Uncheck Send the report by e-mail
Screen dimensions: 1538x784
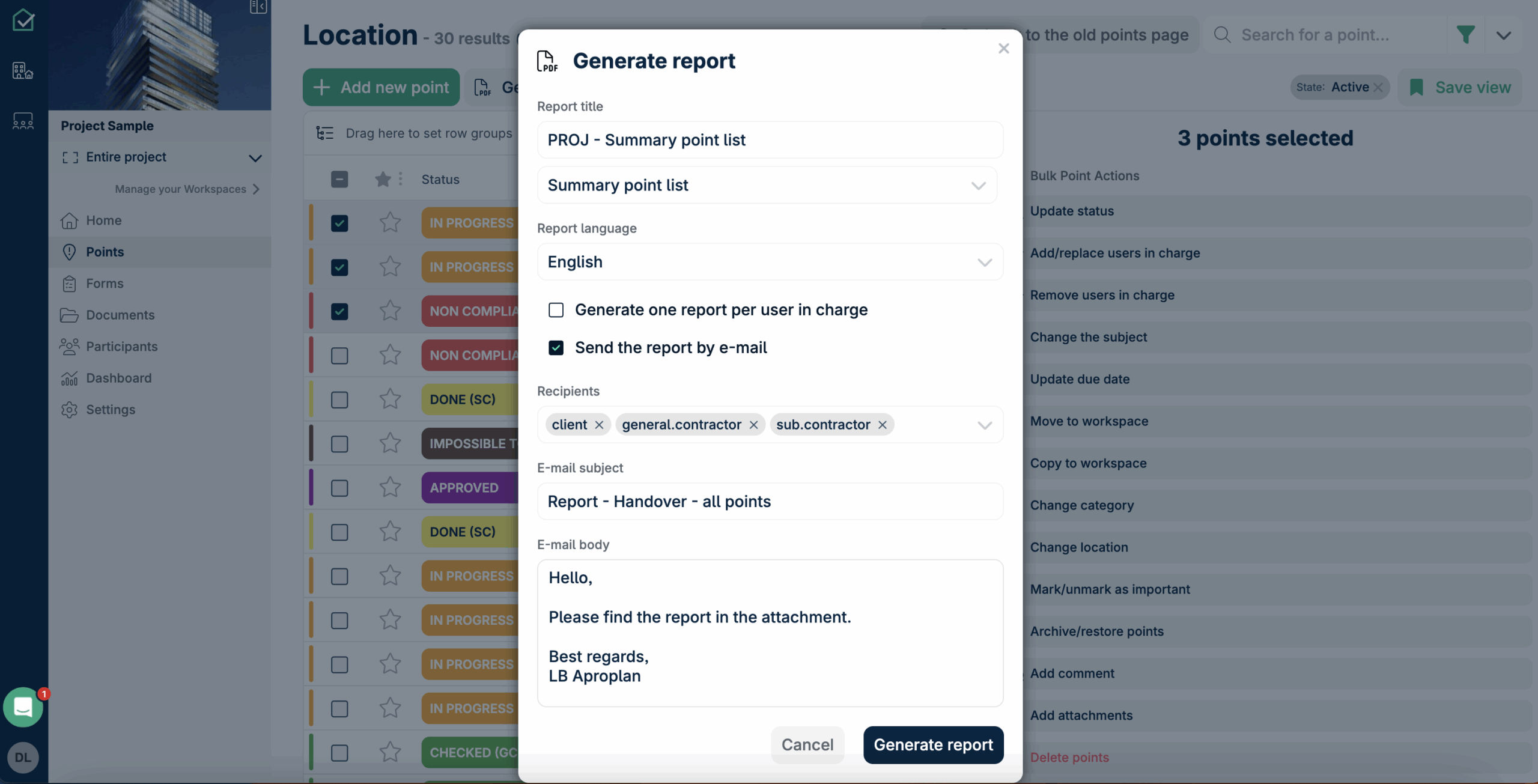pos(556,348)
